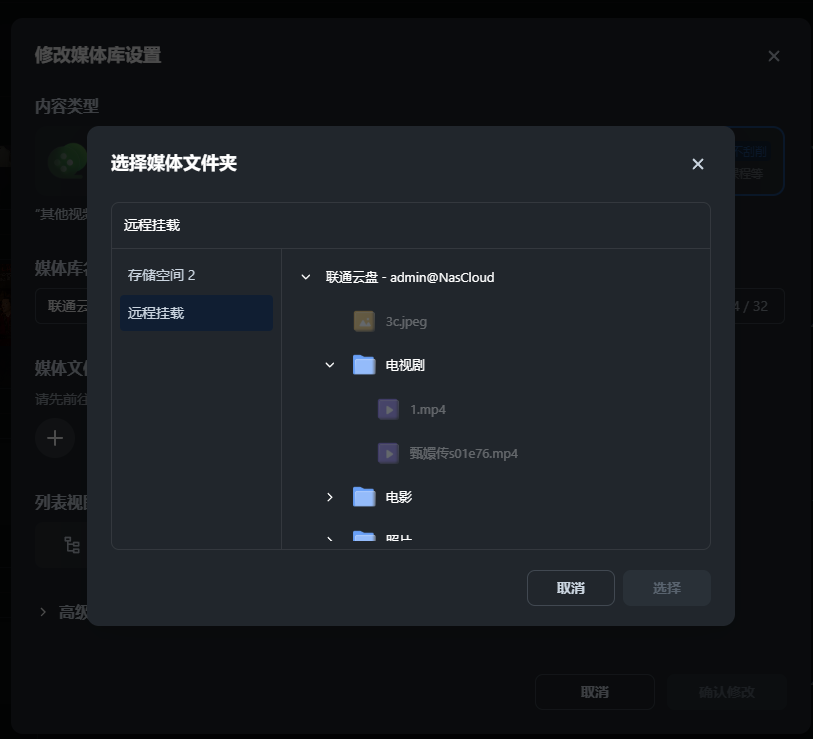
Task: Click the 选择 confirm selection button
Action: 666,588
